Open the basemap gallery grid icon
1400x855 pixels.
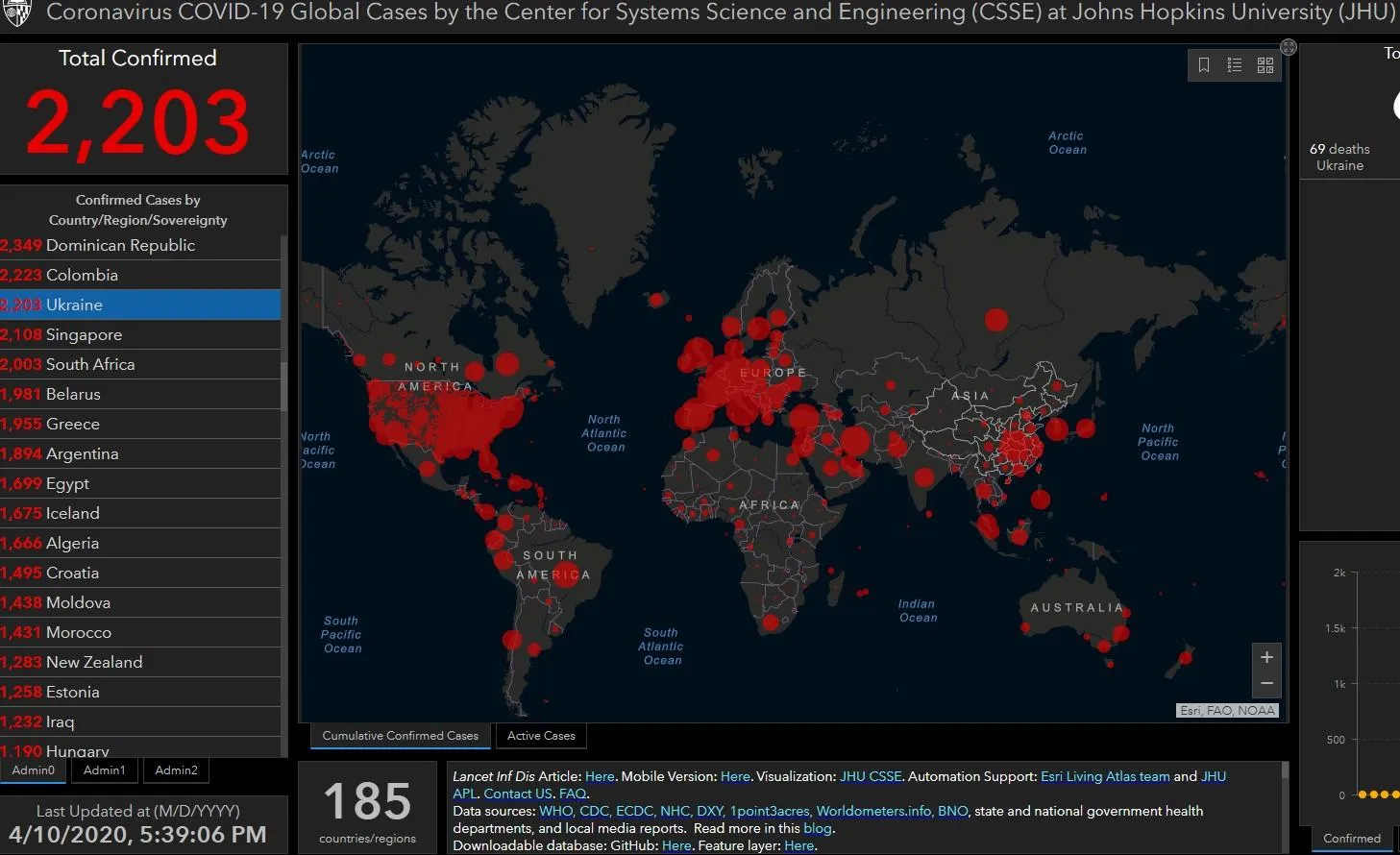pos(1265,65)
